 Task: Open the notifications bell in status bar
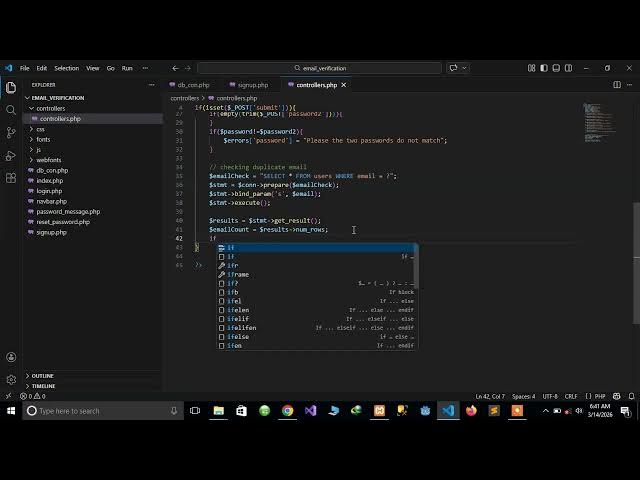click(x=631, y=396)
